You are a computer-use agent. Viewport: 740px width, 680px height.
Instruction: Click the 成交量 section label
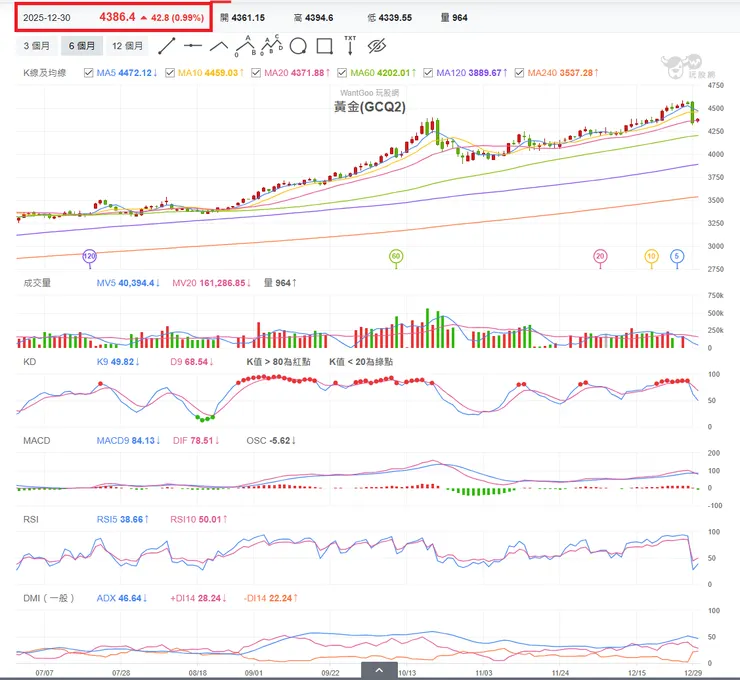pos(37,283)
